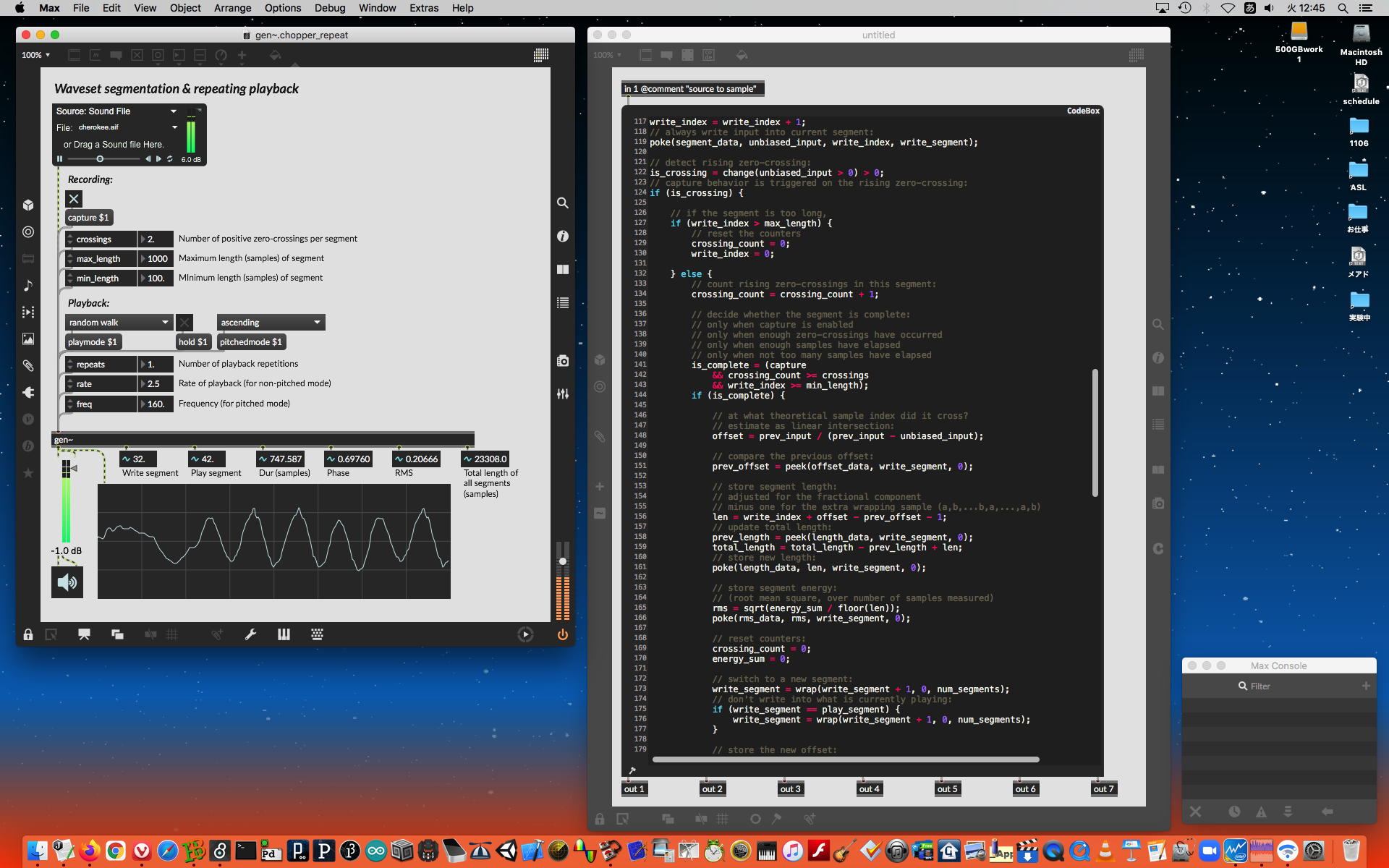Open the ascending pitchedmode dropdown
Image resolution: width=1389 pixels, height=868 pixels.
(271, 323)
